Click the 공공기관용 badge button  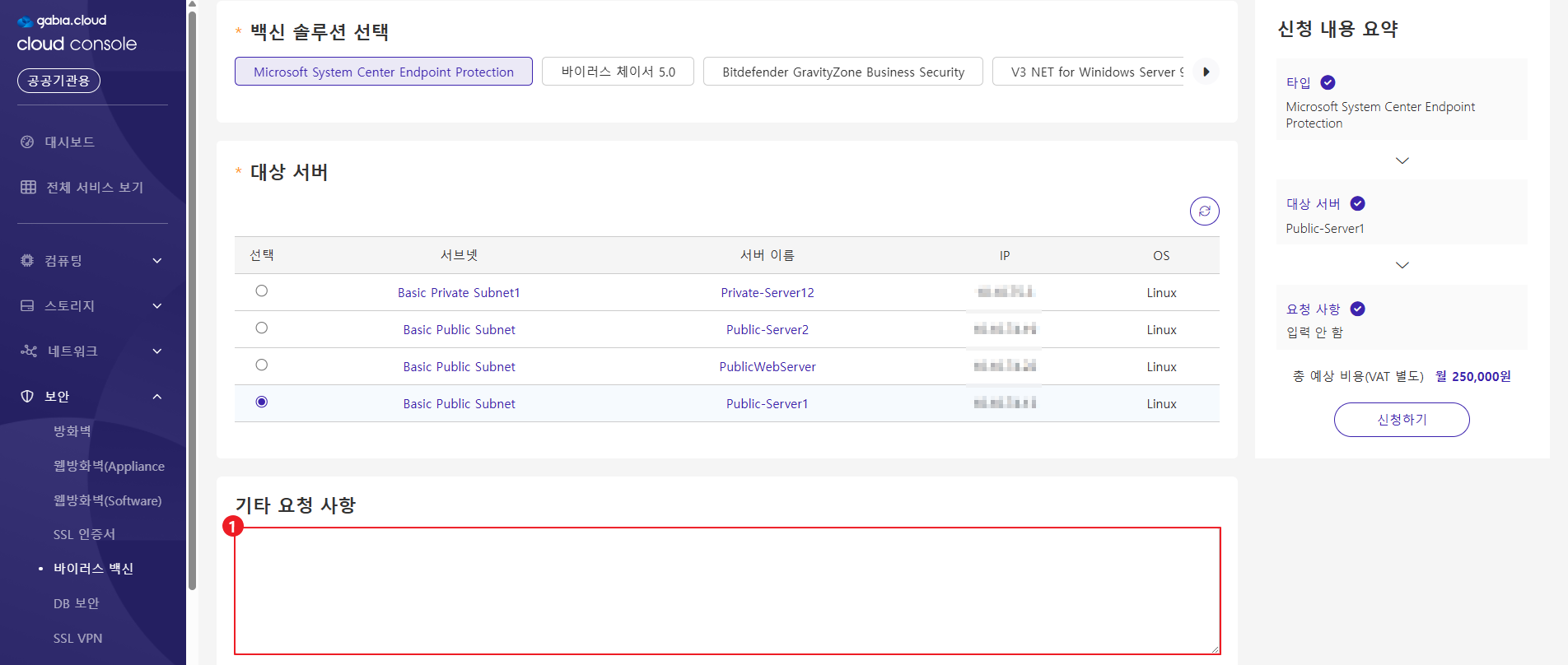[58, 81]
